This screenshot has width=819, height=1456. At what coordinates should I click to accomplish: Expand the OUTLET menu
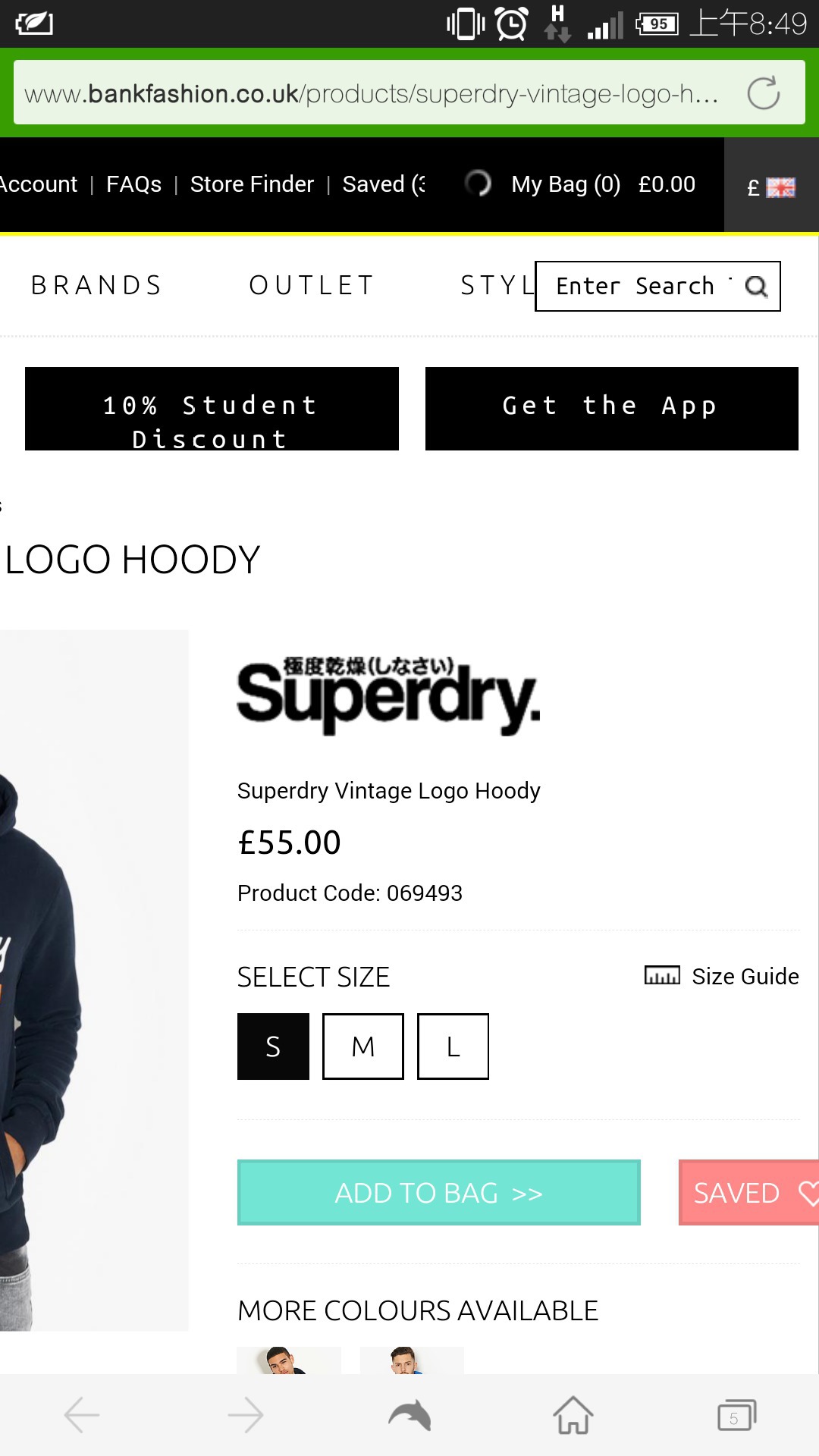pyautogui.click(x=312, y=286)
